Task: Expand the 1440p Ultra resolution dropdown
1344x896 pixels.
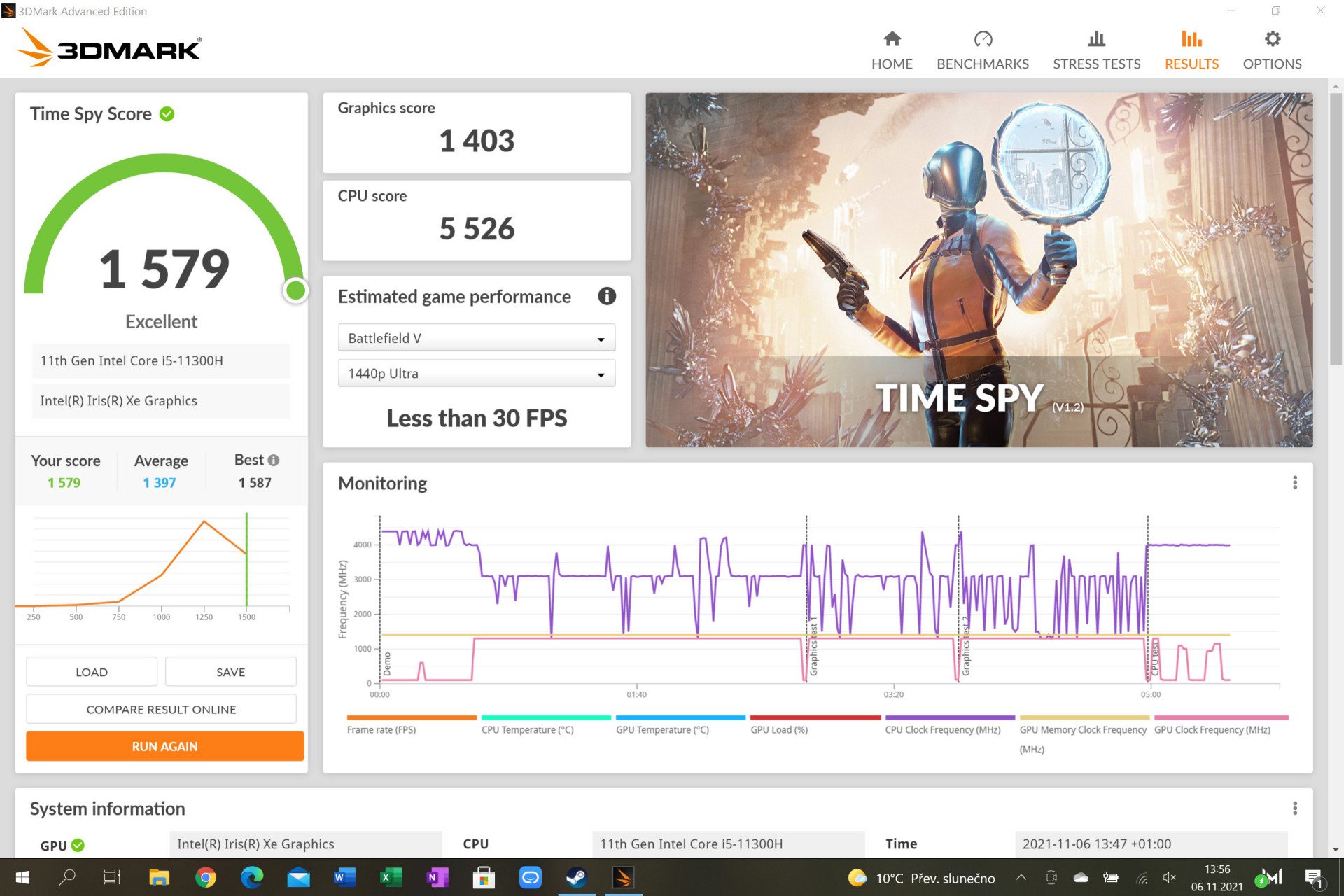Action: (x=477, y=374)
